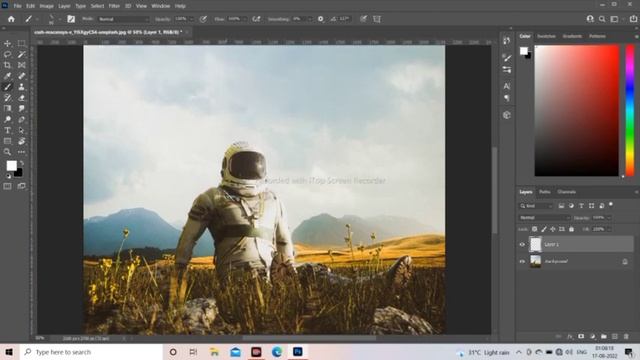640x360 pixels.
Task: Go to the Home screen
Action: coord(11,19)
